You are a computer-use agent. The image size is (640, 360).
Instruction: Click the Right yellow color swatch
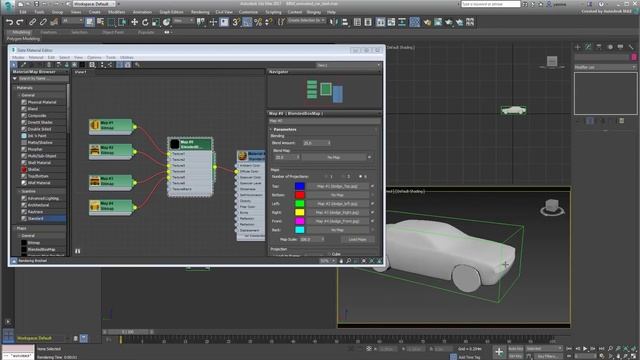click(x=300, y=212)
